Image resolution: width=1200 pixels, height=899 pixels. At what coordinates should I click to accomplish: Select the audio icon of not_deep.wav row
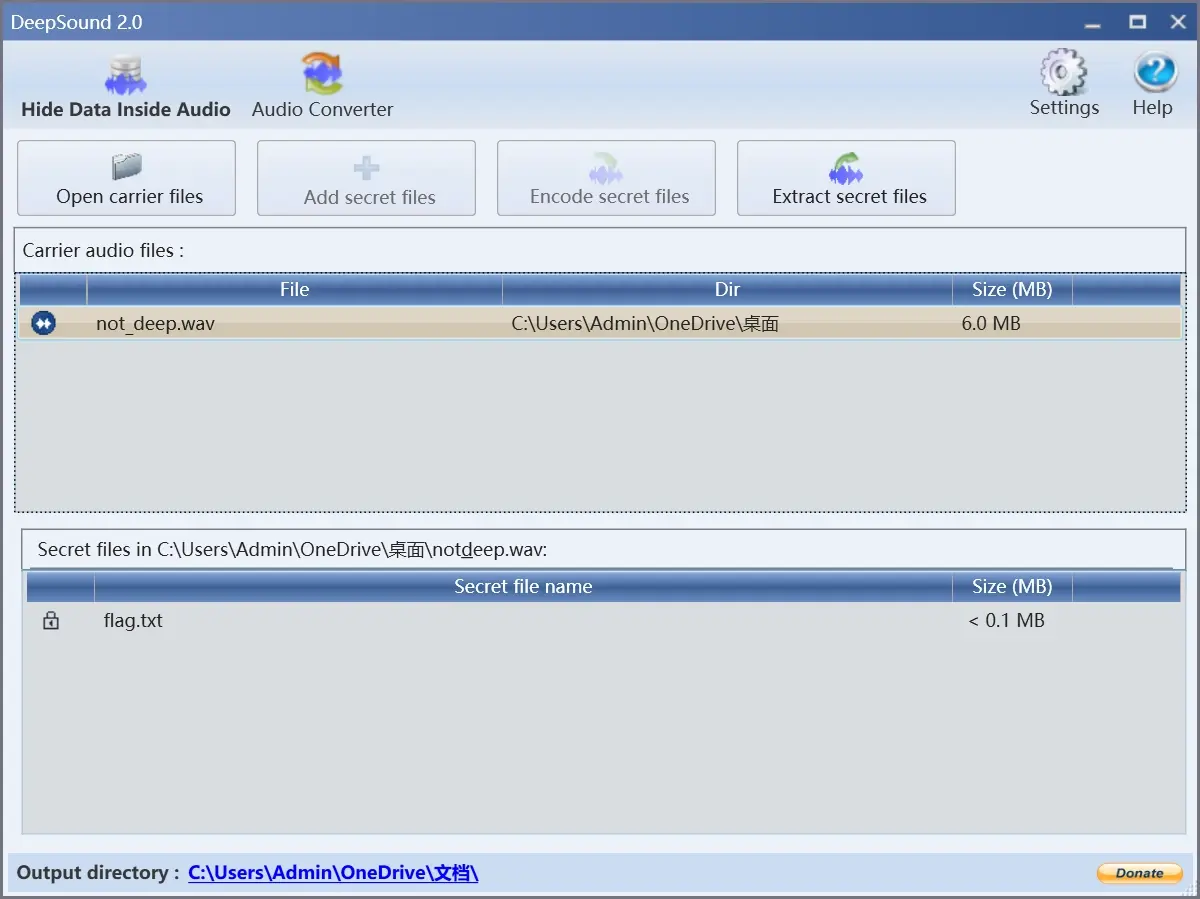tap(44, 323)
